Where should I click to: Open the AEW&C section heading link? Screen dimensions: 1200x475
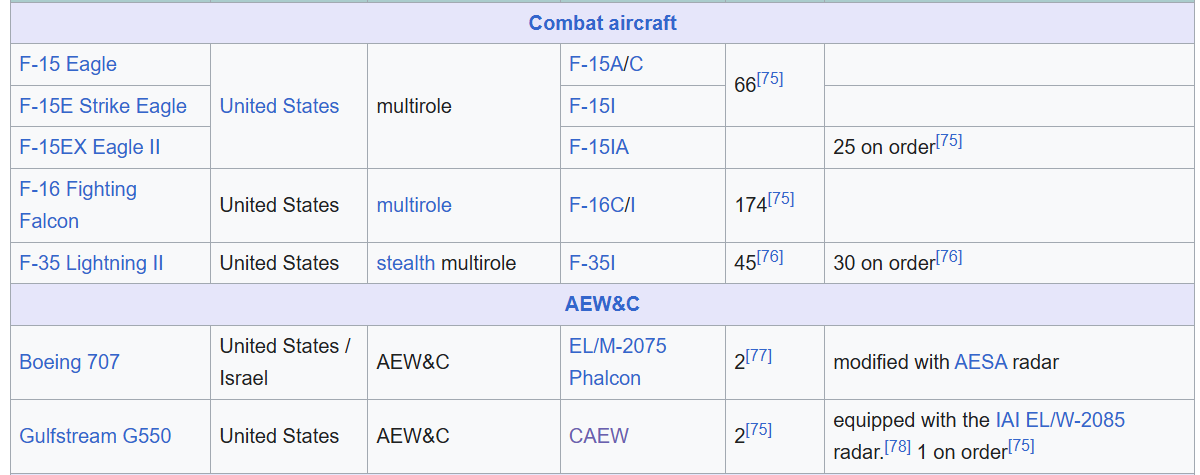click(x=602, y=304)
